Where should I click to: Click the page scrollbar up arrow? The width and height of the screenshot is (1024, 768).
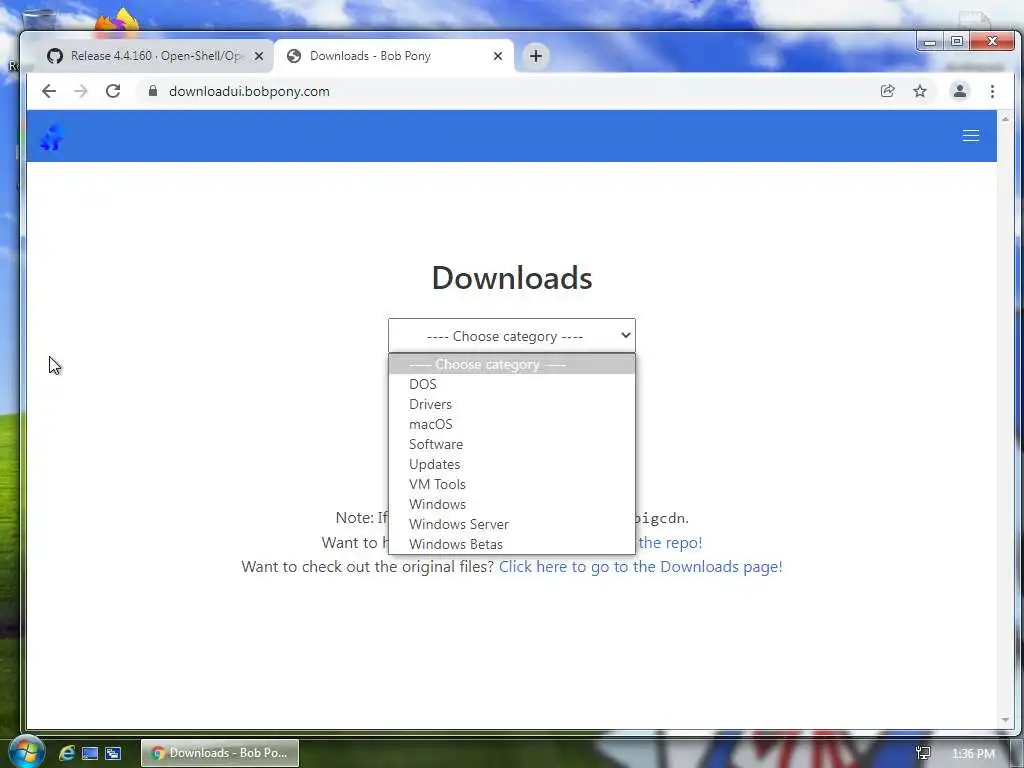coord(1005,119)
